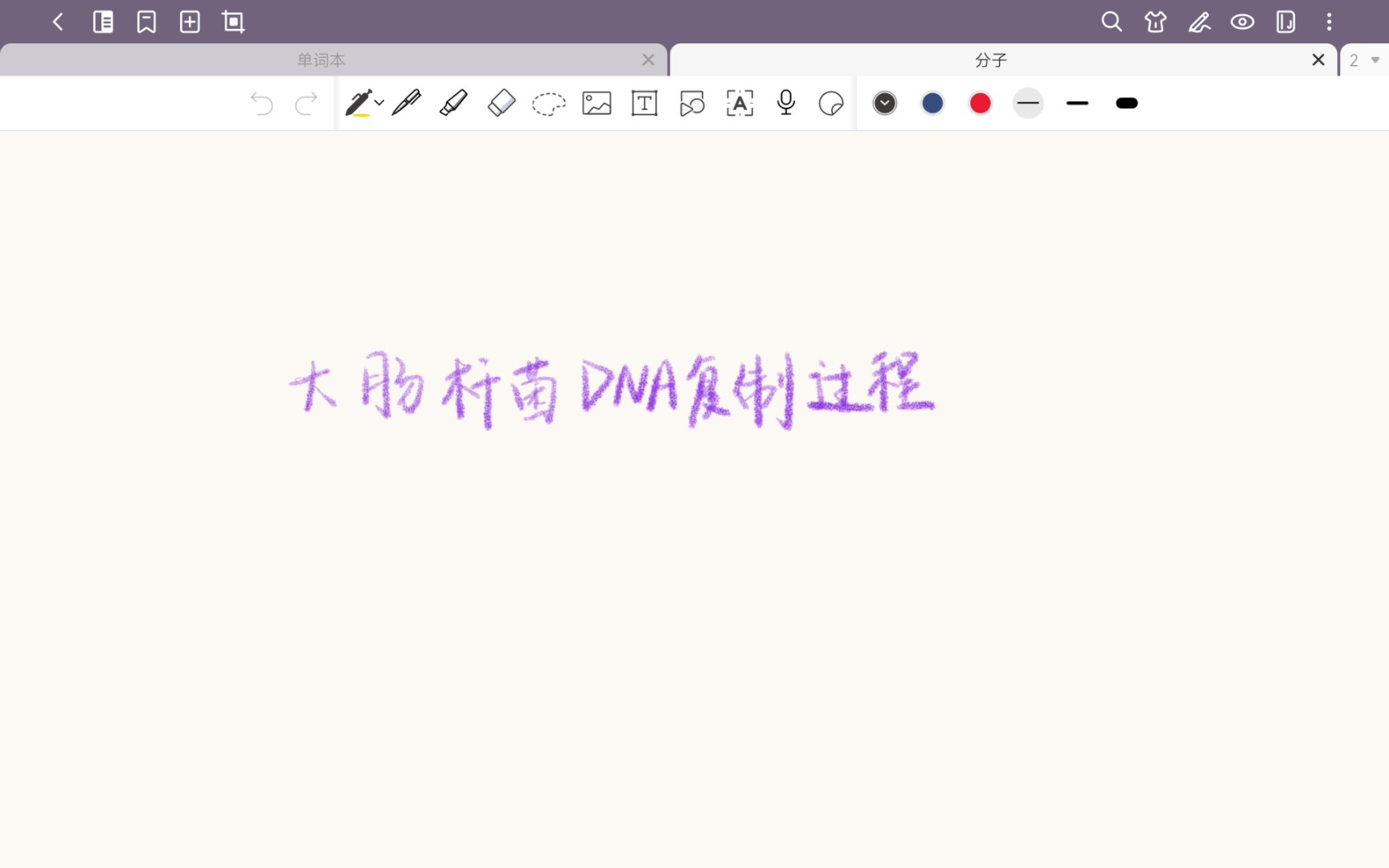Add a new page with plus icon
This screenshot has height=868, width=1389.
pyautogui.click(x=190, y=22)
